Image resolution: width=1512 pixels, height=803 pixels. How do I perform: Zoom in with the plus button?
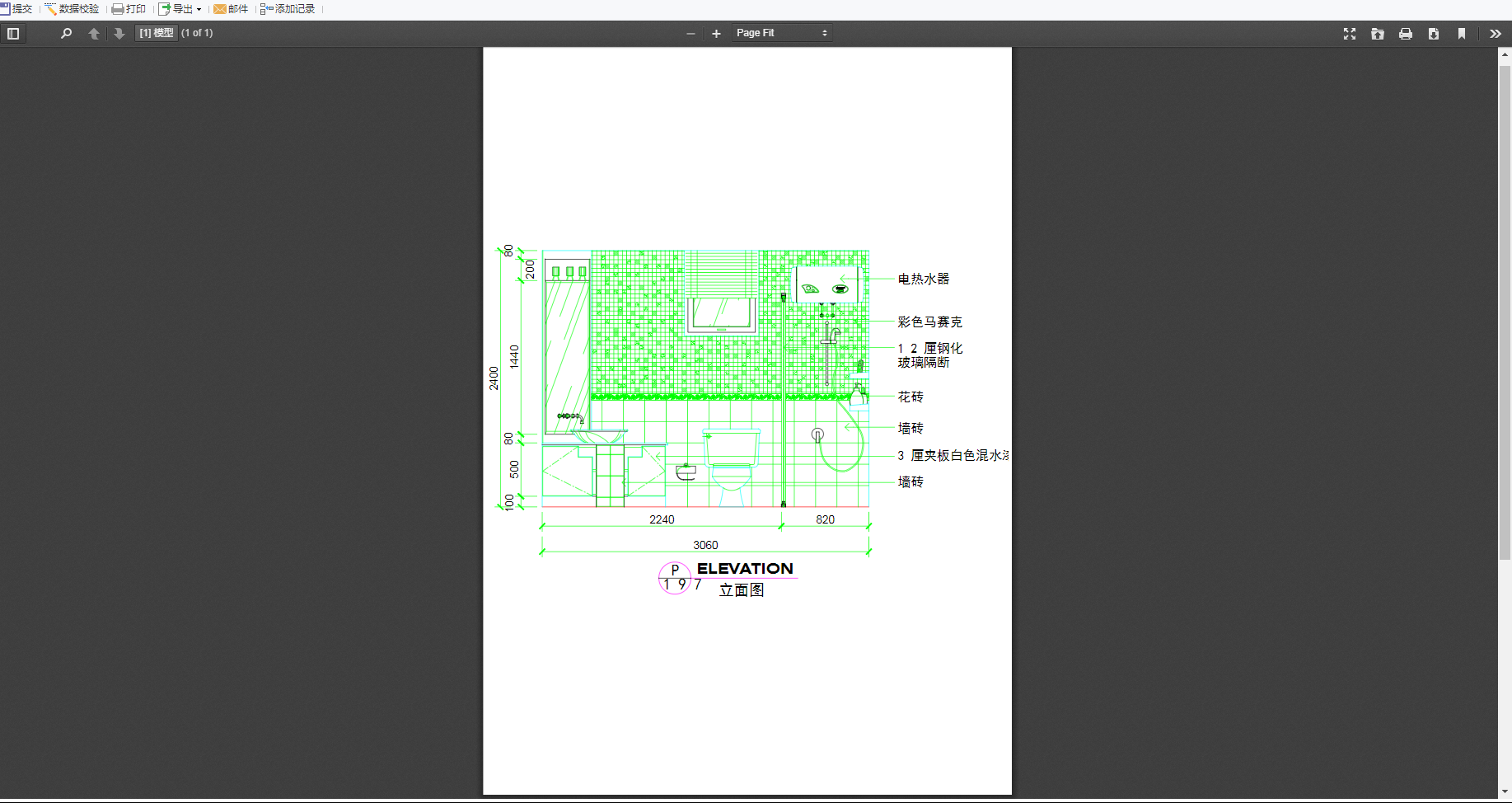pos(716,34)
